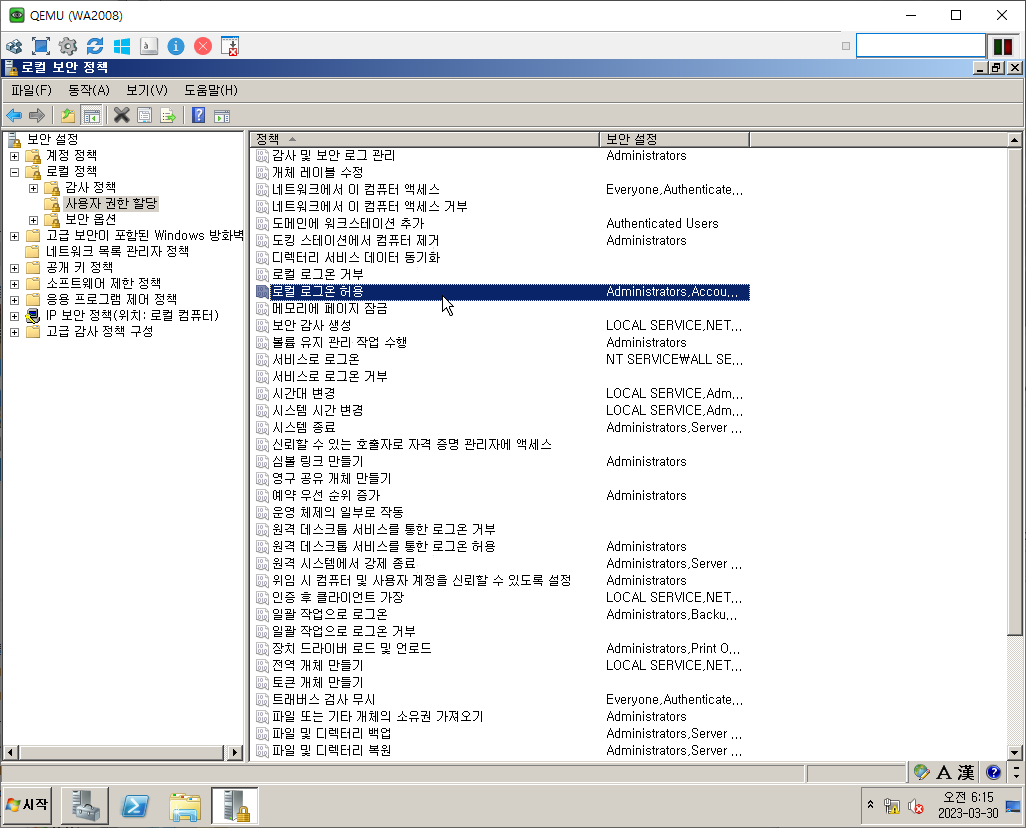Click the close-window icon with red X
Viewport: 1026px width, 828px height.
(230, 46)
